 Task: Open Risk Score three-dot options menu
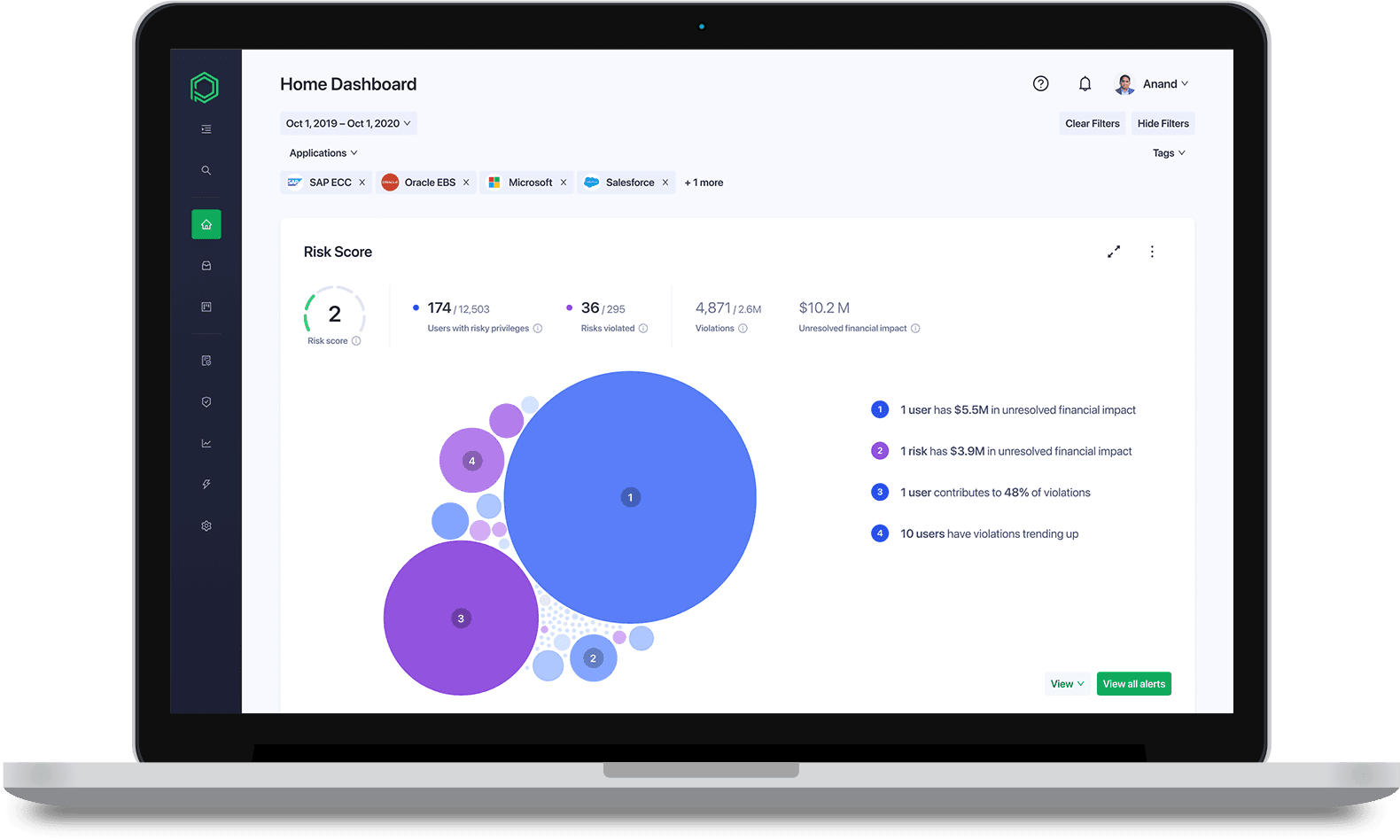[x=1152, y=252]
